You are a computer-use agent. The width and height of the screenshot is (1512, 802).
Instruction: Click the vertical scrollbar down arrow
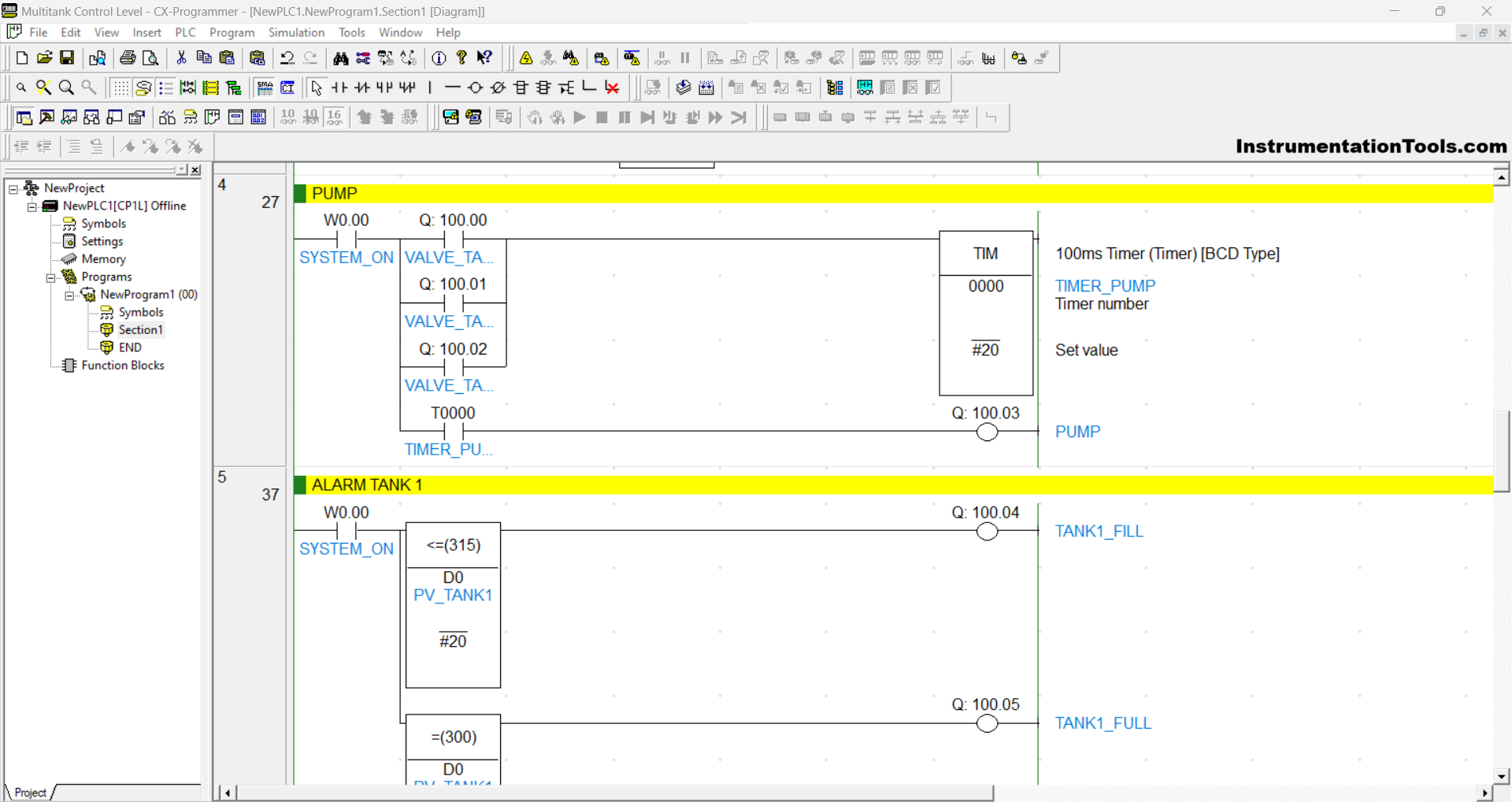click(1501, 776)
